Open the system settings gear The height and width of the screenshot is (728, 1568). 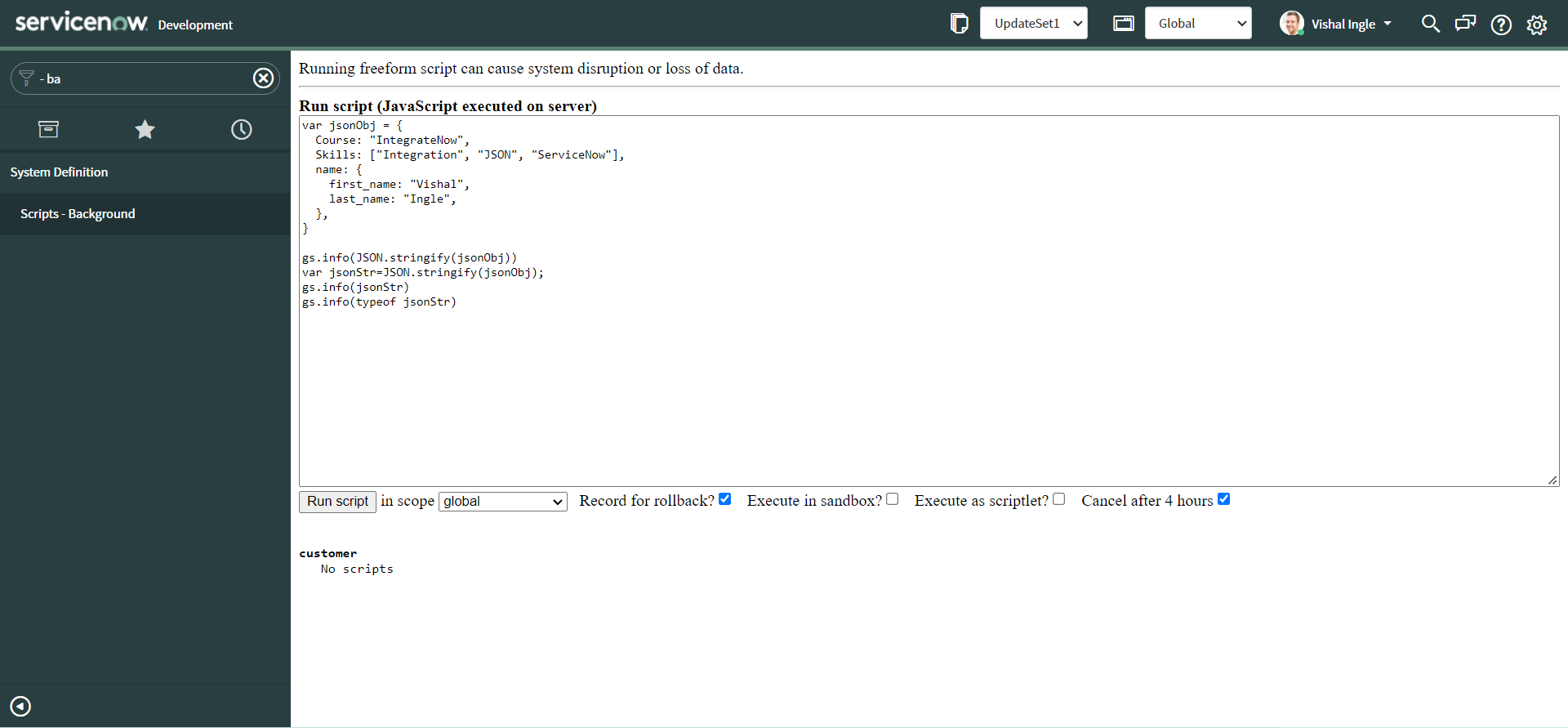1537,25
